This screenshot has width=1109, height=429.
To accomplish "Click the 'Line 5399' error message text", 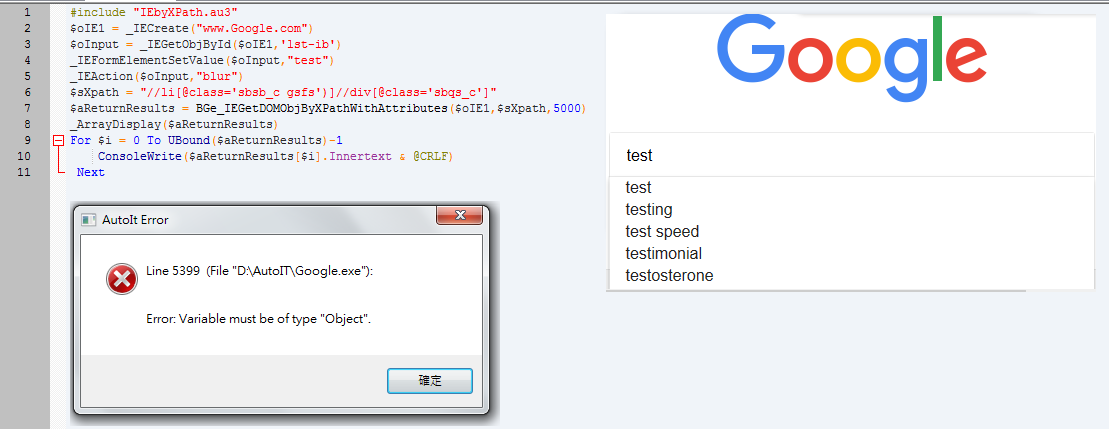I will pos(260,271).
